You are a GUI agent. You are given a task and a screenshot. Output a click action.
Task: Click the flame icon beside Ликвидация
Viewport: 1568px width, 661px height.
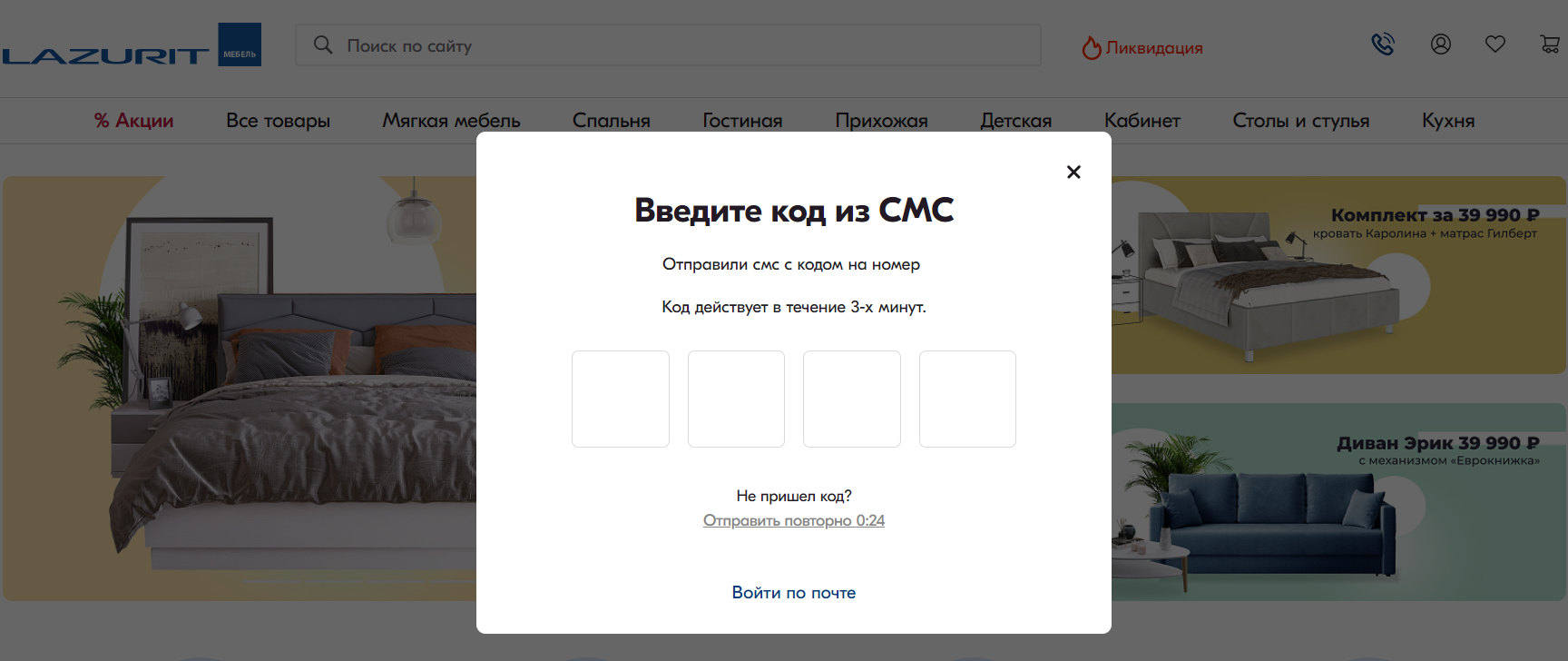(1091, 47)
